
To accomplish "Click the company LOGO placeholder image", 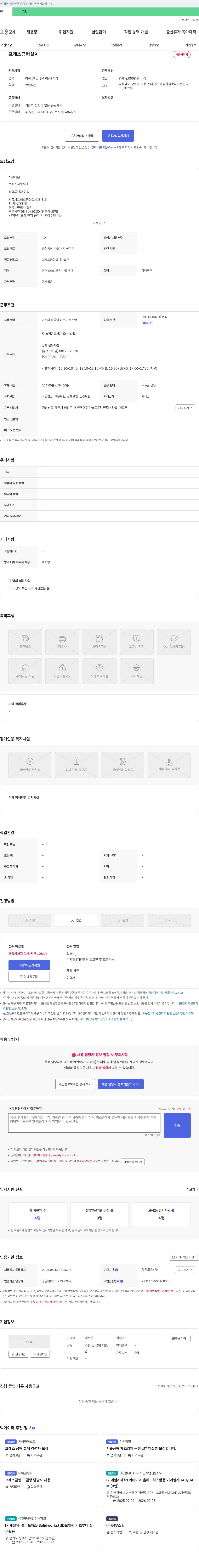I will (29, 1342).
